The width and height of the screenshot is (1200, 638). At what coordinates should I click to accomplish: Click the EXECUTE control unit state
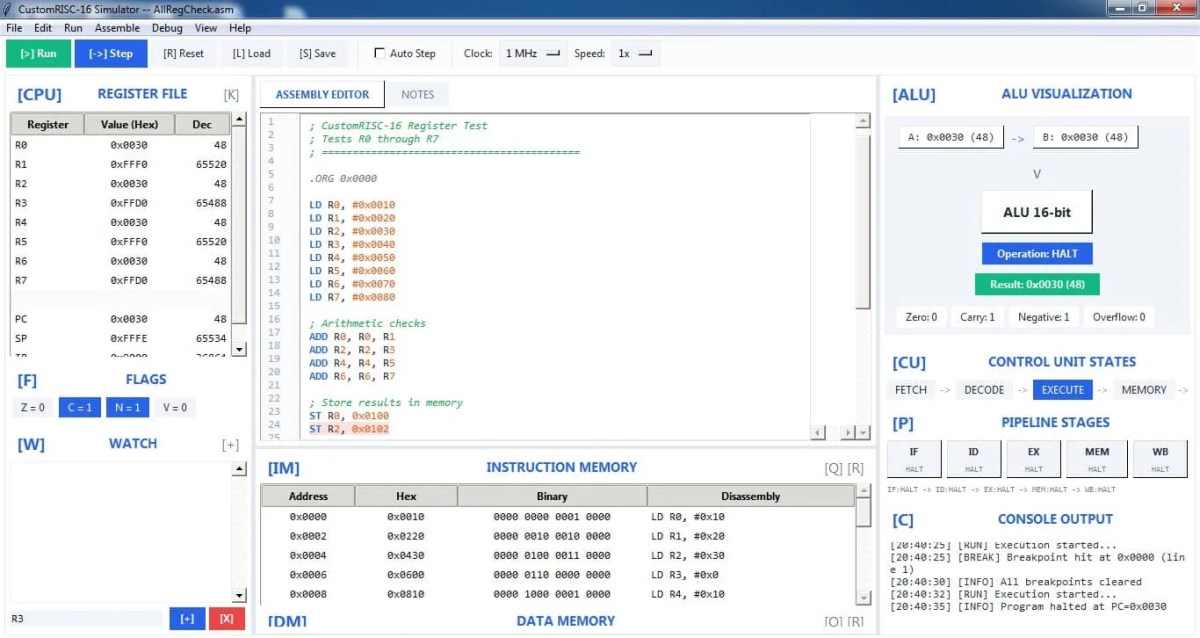coord(1062,390)
